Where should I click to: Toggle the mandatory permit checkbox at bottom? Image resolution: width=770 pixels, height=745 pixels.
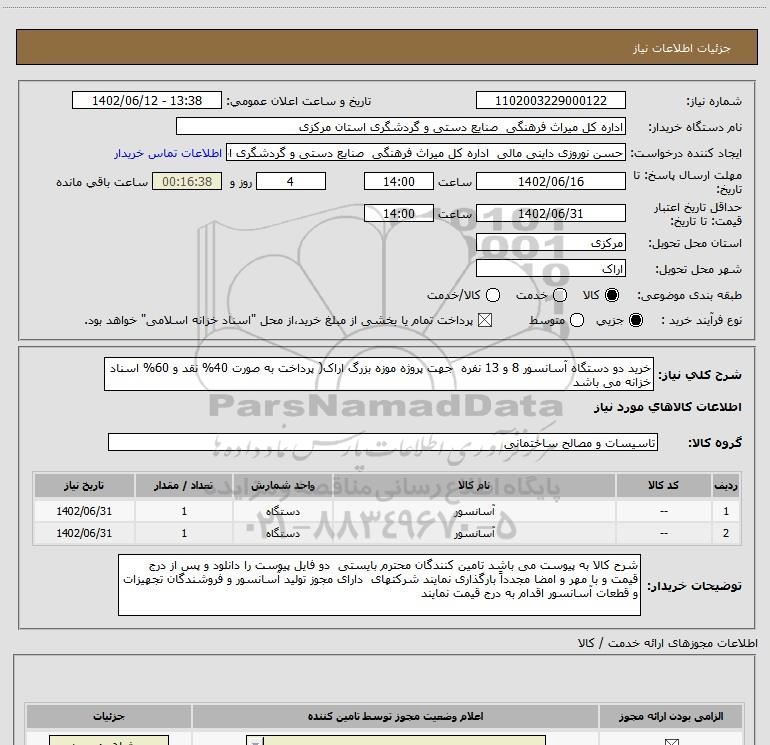pyautogui.click(x=671, y=742)
